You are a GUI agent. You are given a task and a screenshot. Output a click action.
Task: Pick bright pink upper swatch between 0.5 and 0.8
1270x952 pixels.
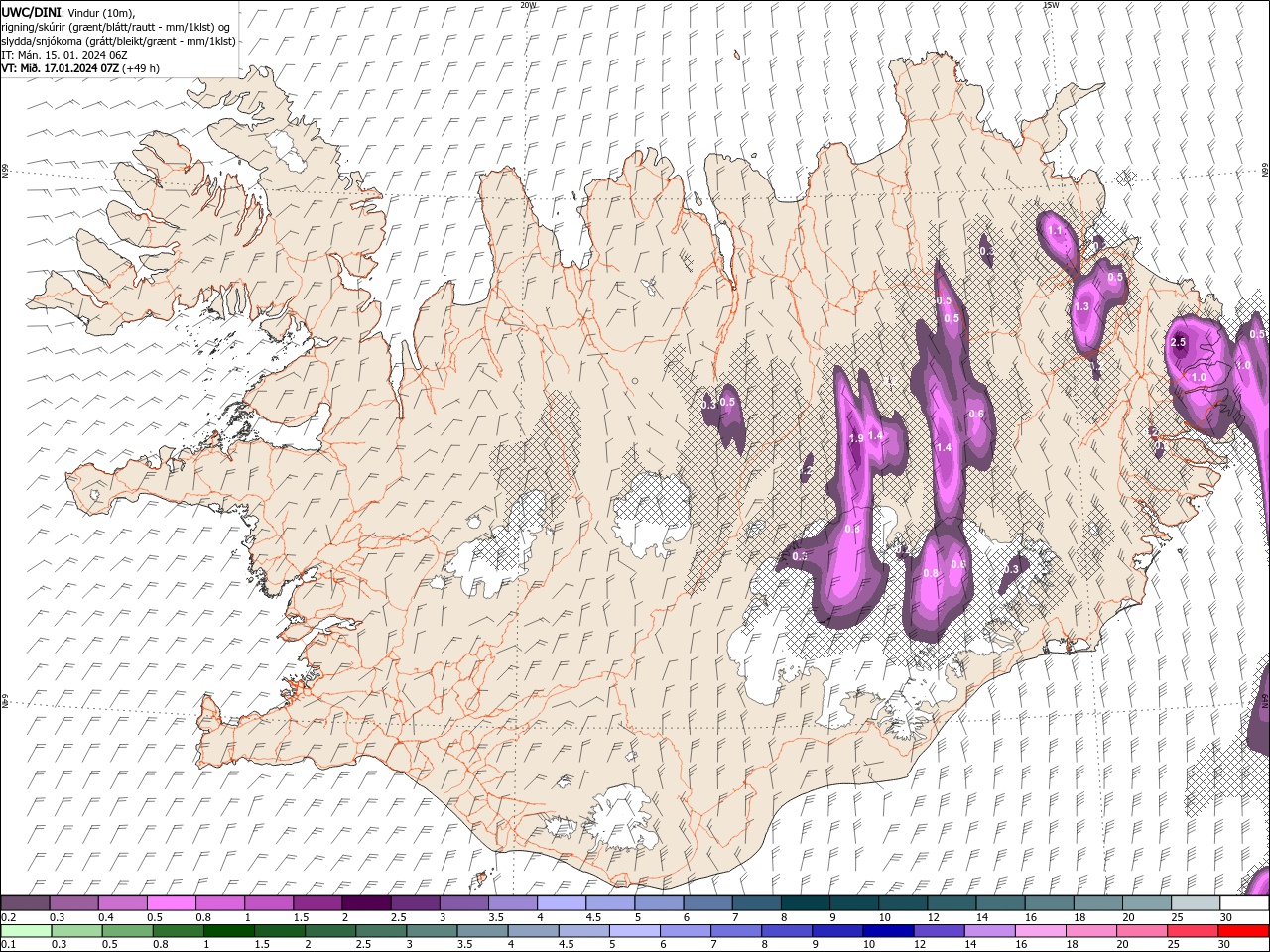click(x=171, y=903)
